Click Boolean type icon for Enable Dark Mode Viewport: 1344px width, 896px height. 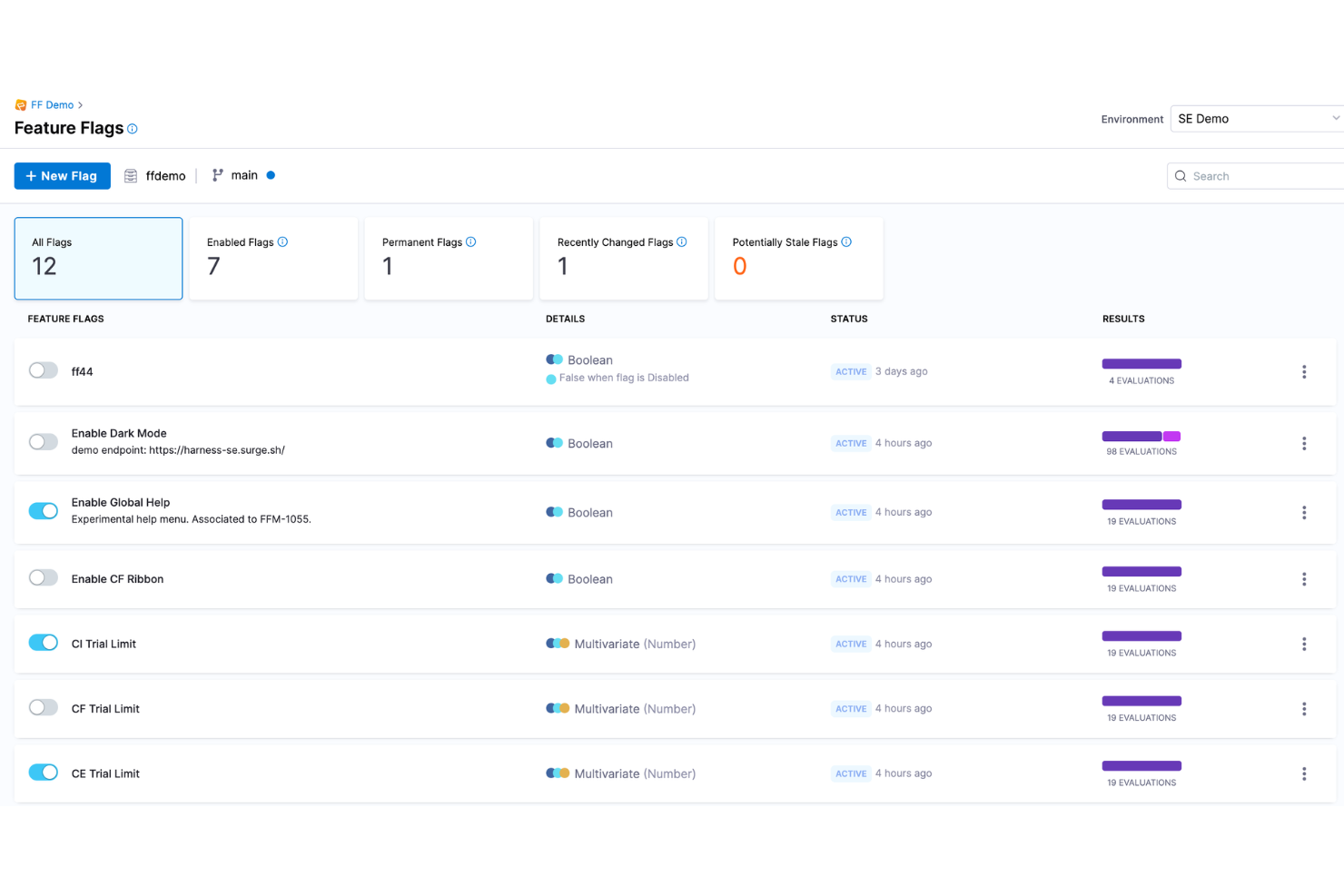tap(554, 443)
